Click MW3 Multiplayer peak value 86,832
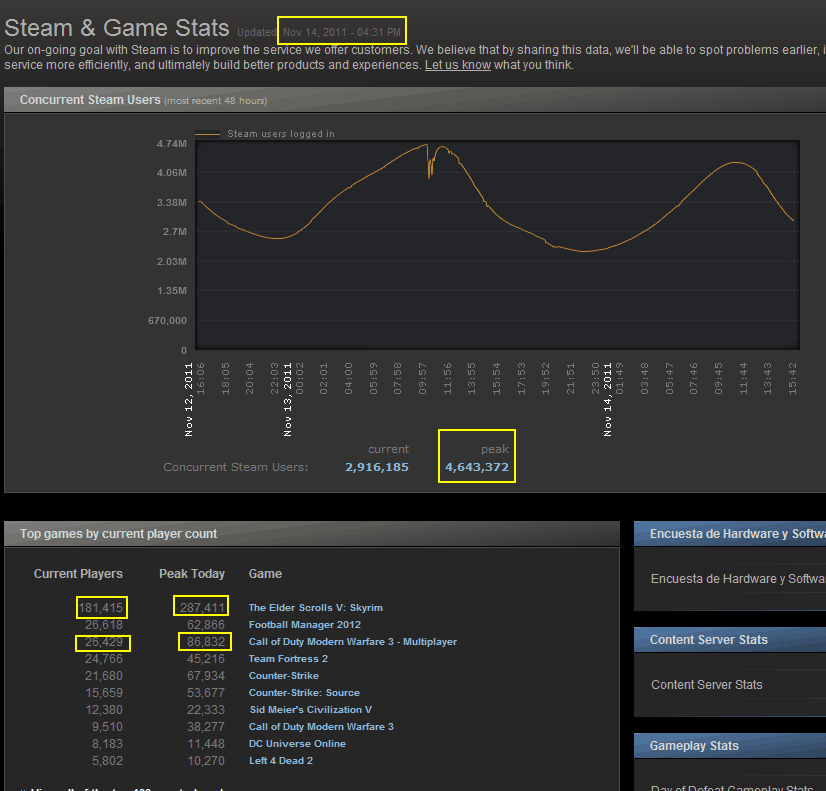826x791 pixels. coord(206,642)
